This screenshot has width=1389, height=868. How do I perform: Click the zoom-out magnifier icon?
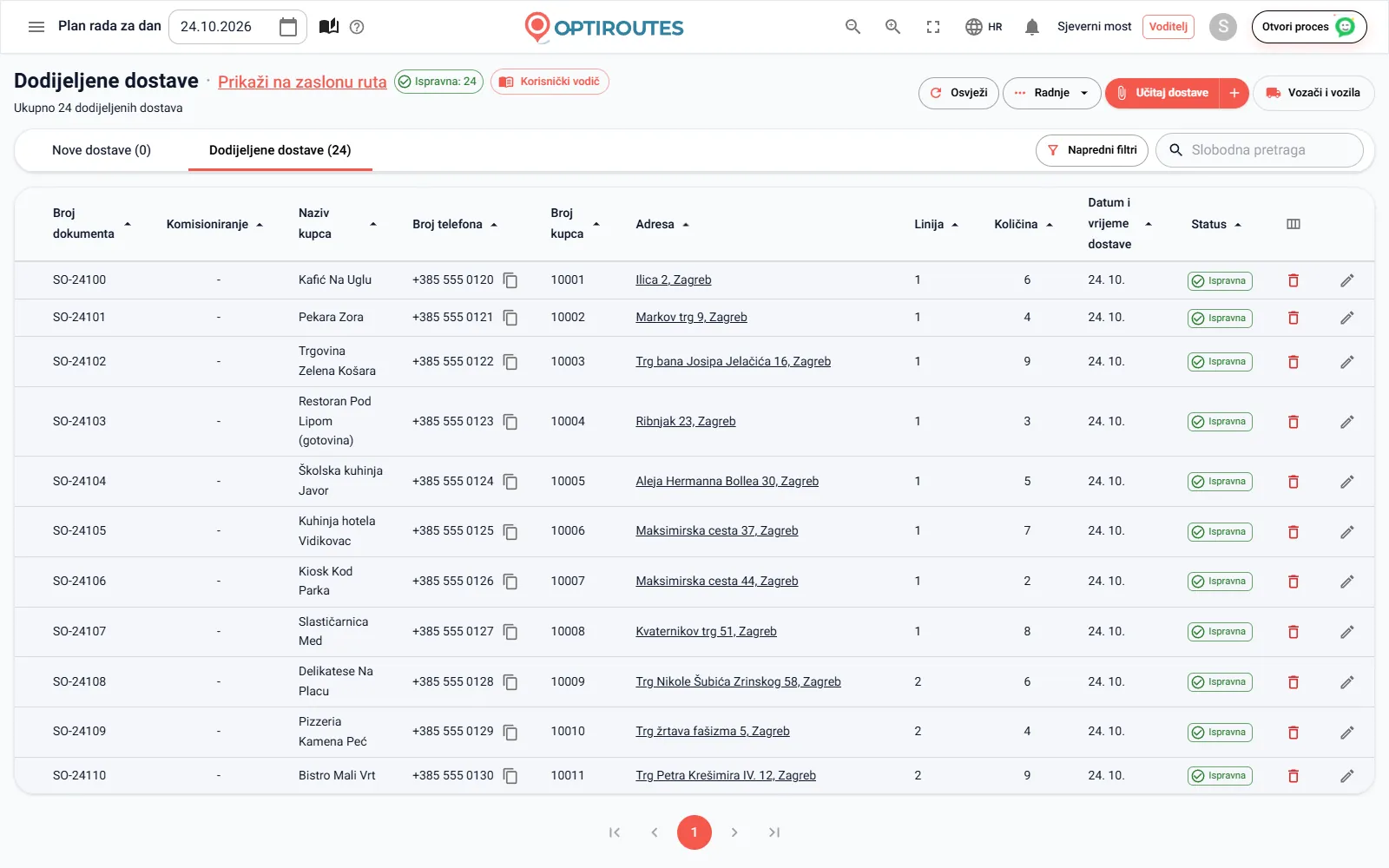coord(853,27)
